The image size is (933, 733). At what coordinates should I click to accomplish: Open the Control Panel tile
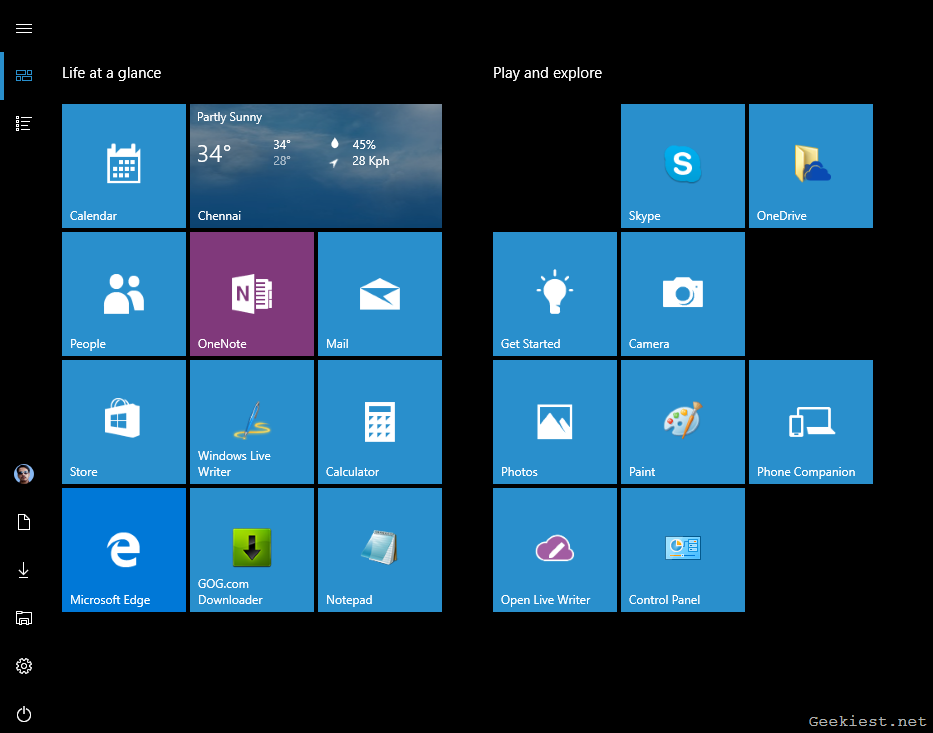pyautogui.click(x=683, y=550)
